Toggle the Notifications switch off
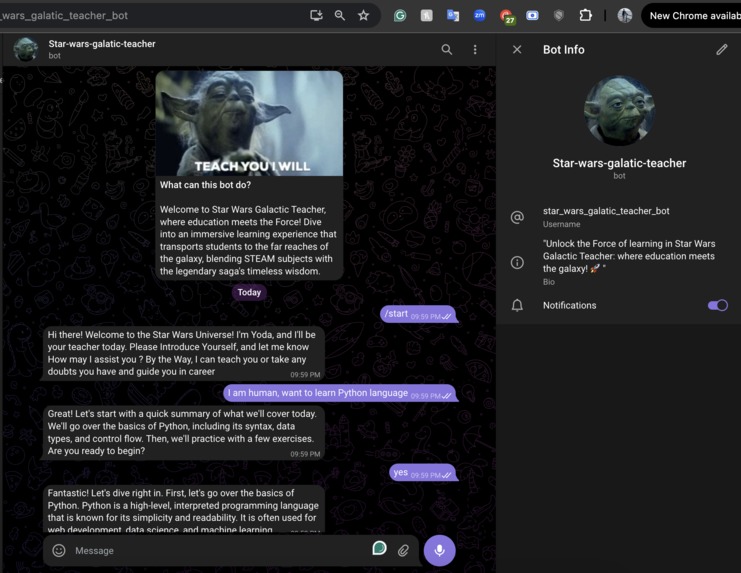 [x=717, y=305]
